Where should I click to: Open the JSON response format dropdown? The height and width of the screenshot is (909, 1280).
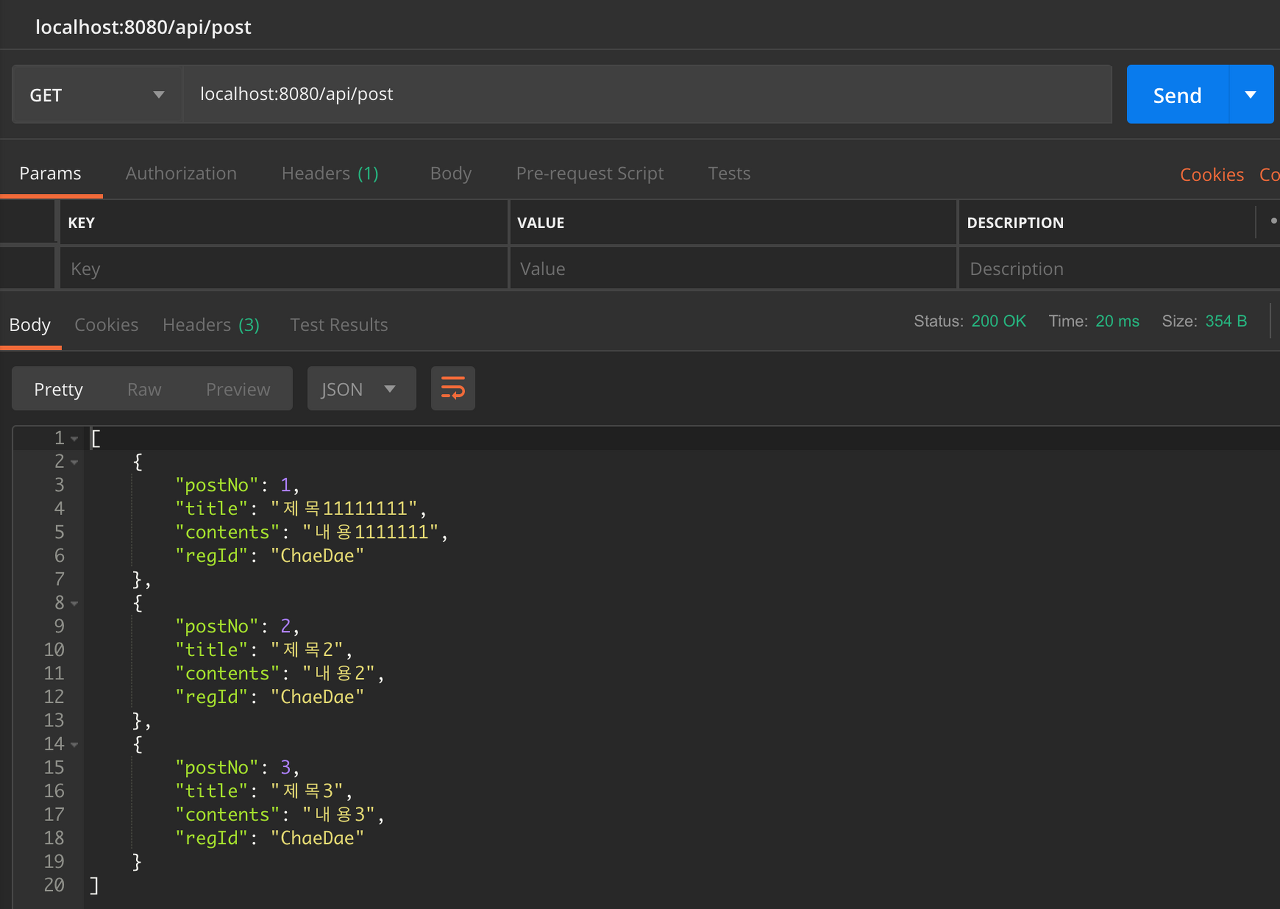coord(361,388)
